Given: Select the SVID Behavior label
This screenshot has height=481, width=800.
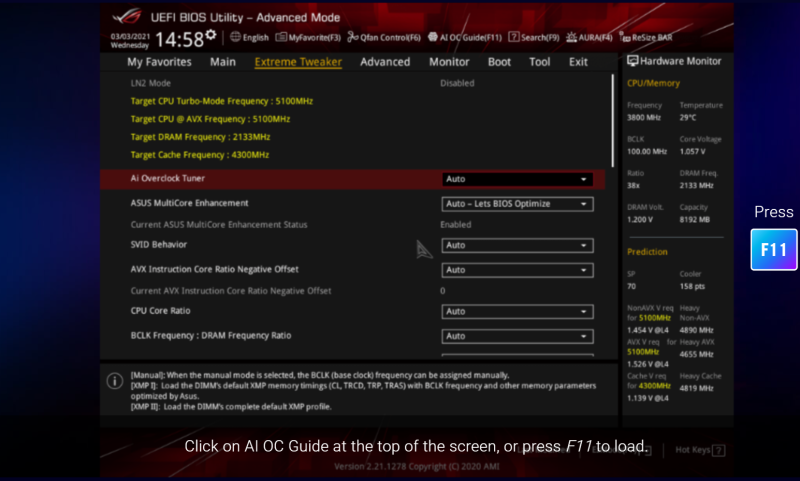Looking at the screenshot, I should (159, 244).
